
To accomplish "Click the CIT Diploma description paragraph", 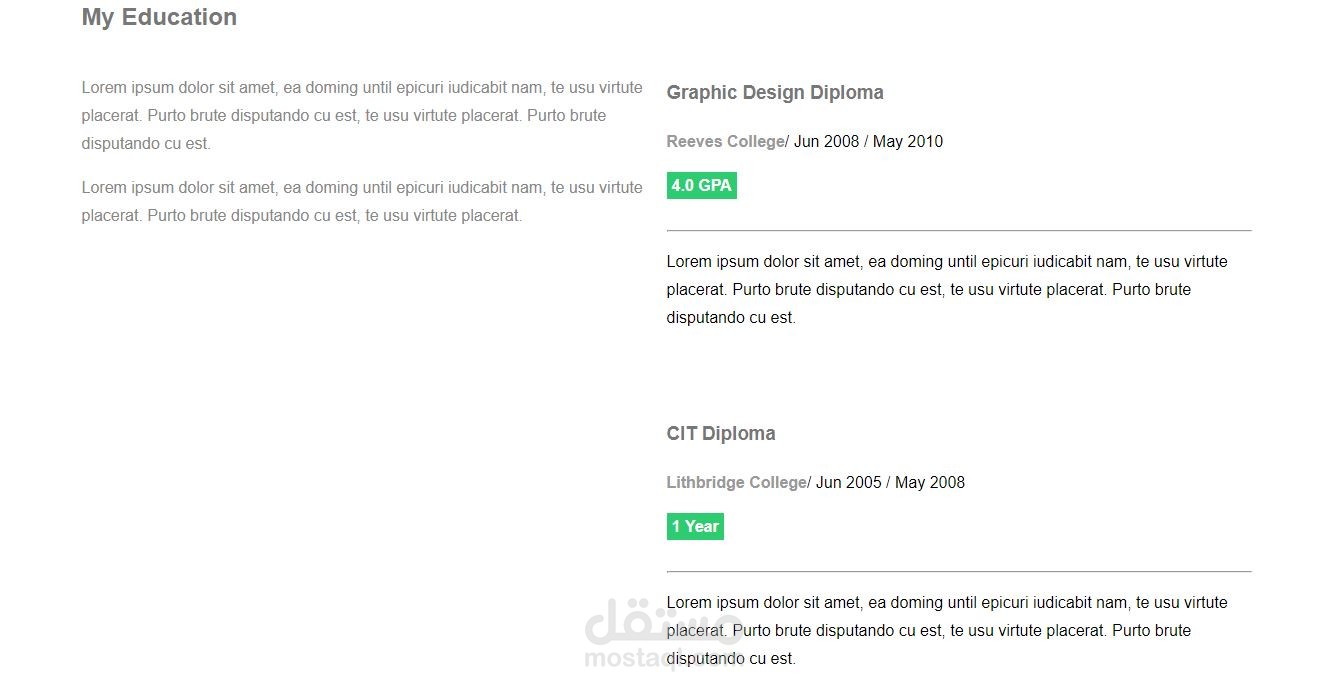I will tap(947, 631).
